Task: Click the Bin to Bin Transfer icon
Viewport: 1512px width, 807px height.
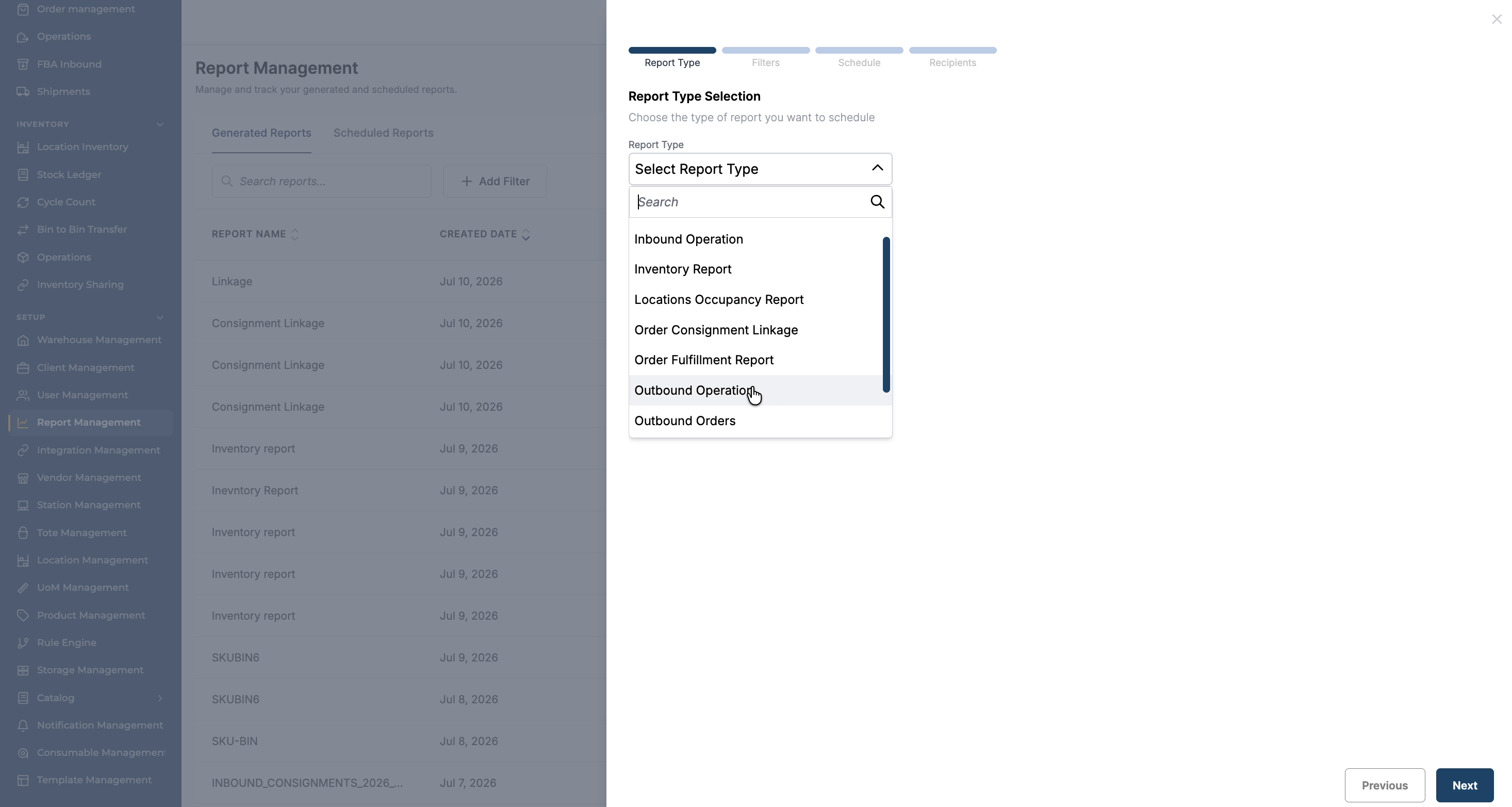Action: (23, 230)
